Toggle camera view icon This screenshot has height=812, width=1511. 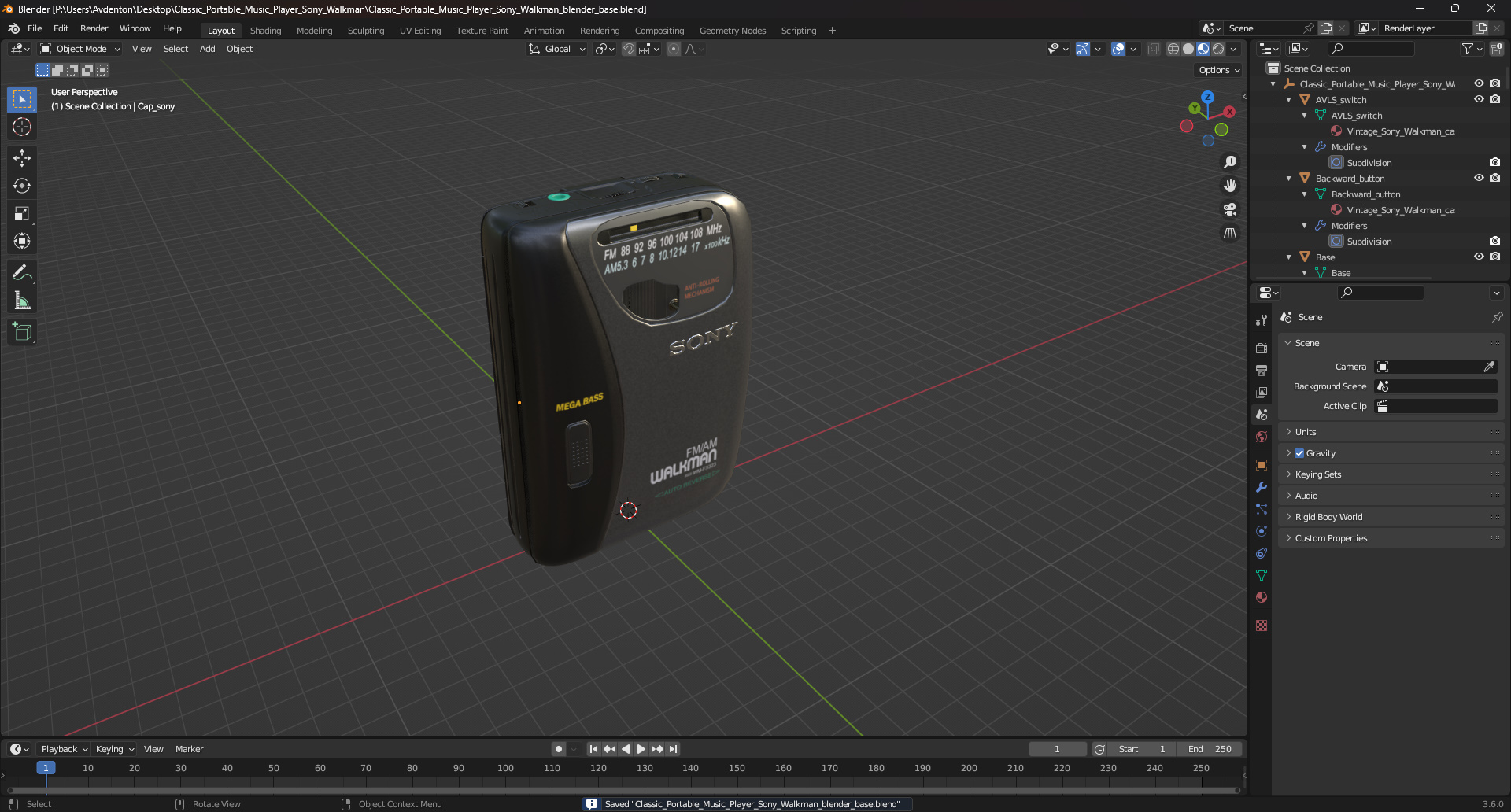click(x=1230, y=209)
